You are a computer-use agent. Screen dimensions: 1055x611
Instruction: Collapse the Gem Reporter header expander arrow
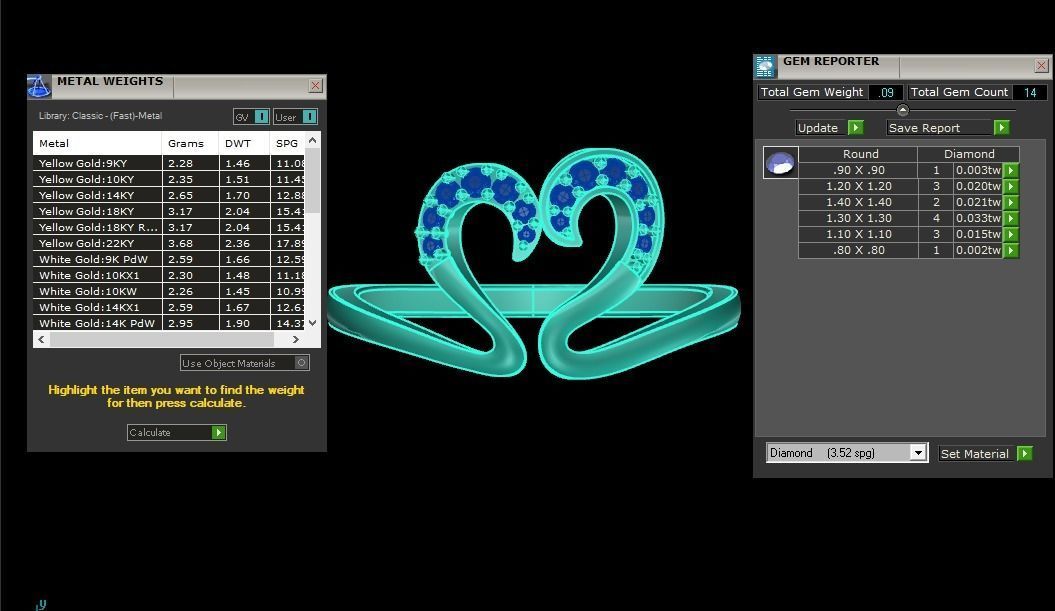903,110
